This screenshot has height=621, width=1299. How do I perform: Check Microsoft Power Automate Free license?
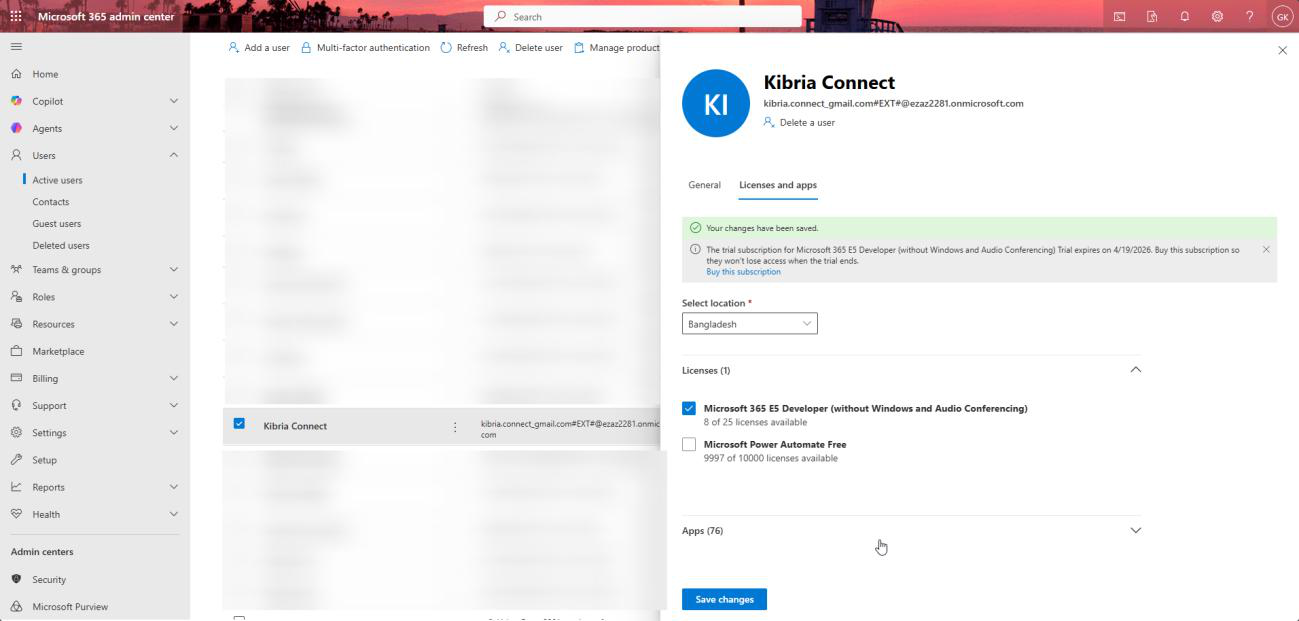pos(689,444)
